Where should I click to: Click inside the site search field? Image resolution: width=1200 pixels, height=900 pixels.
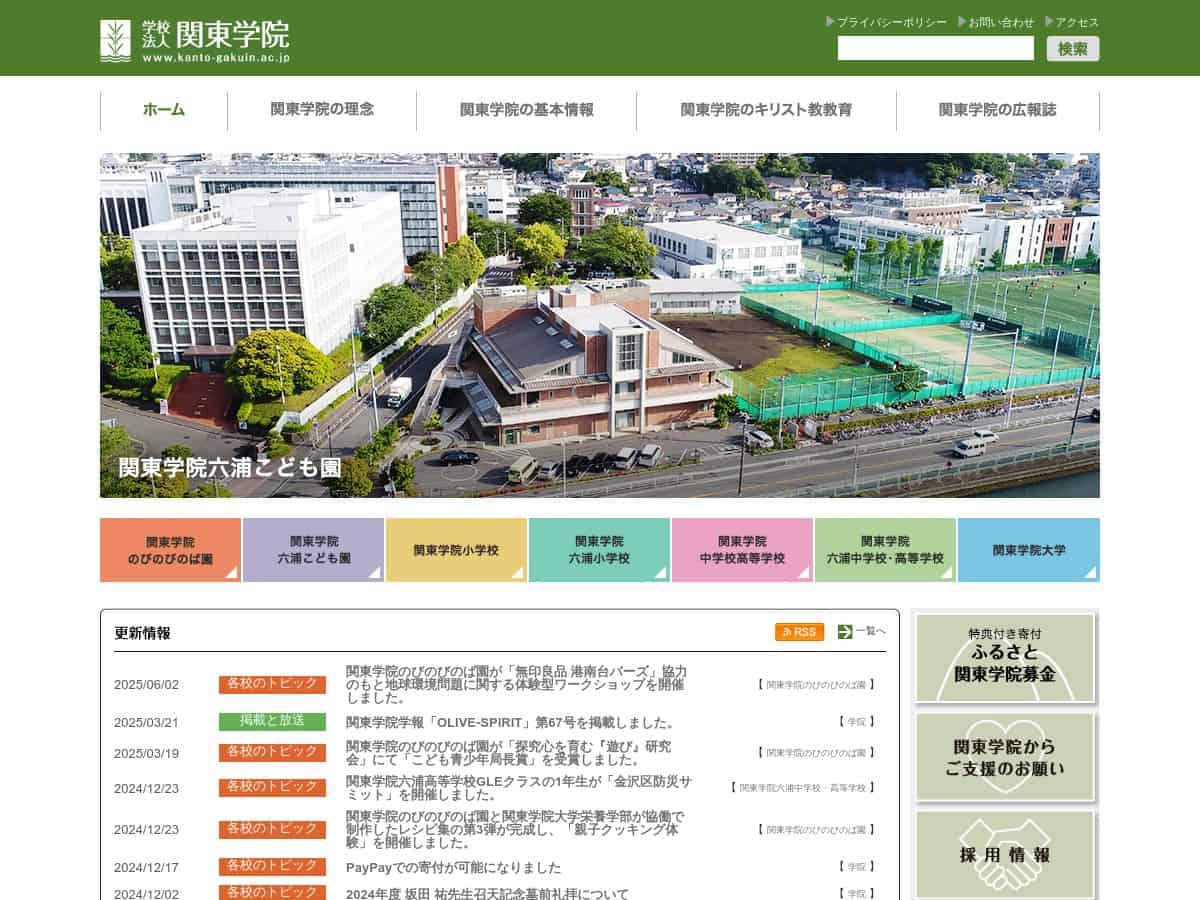coord(936,48)
